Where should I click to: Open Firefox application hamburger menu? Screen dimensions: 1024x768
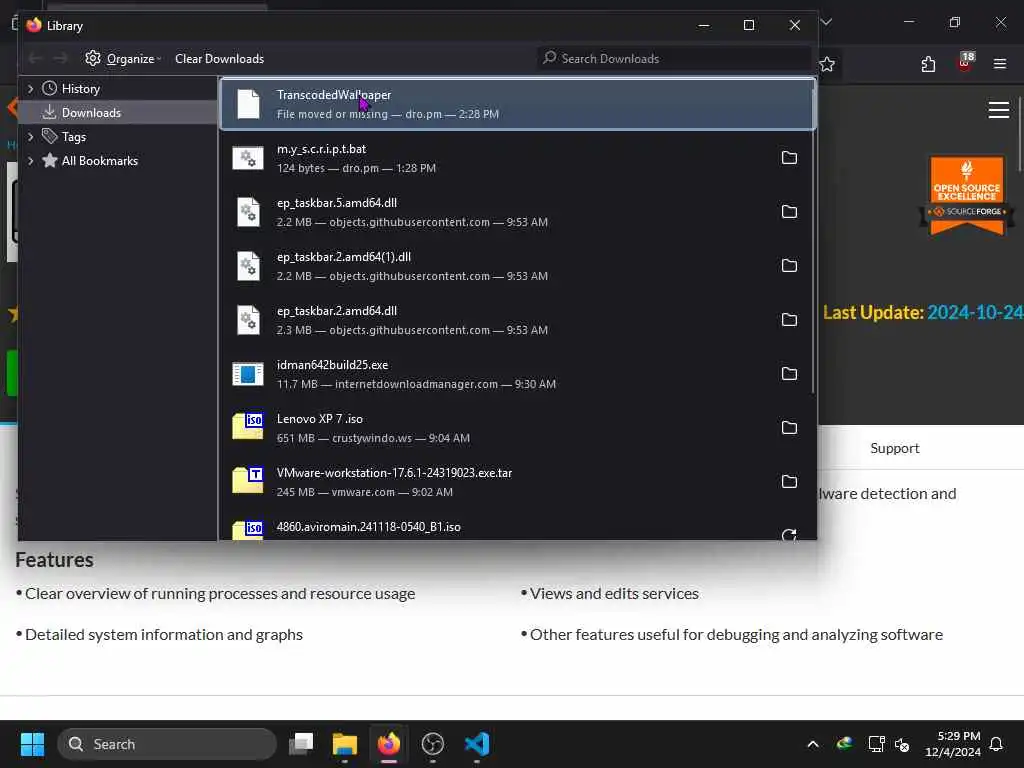[1000, 64]
